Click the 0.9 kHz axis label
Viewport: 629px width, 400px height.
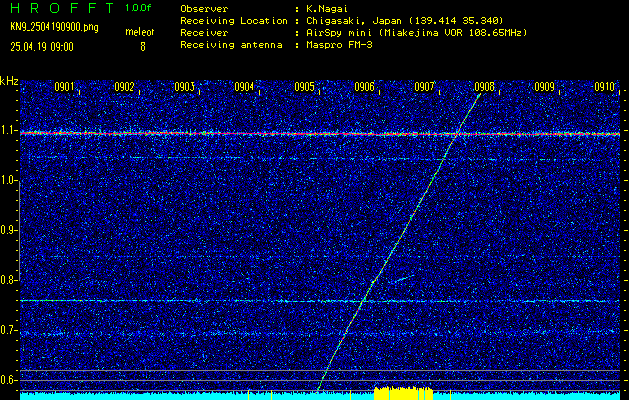tap(8, 230)
